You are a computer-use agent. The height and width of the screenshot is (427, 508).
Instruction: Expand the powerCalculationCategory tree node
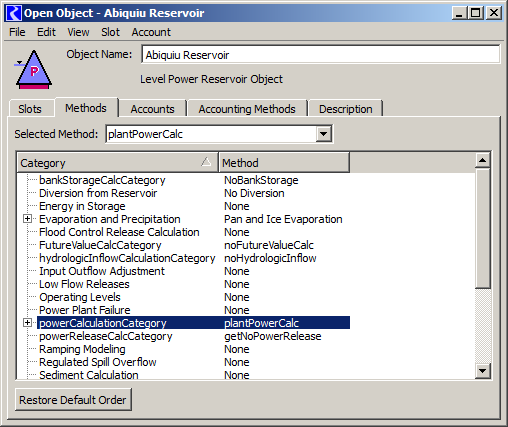click(28, 323)
